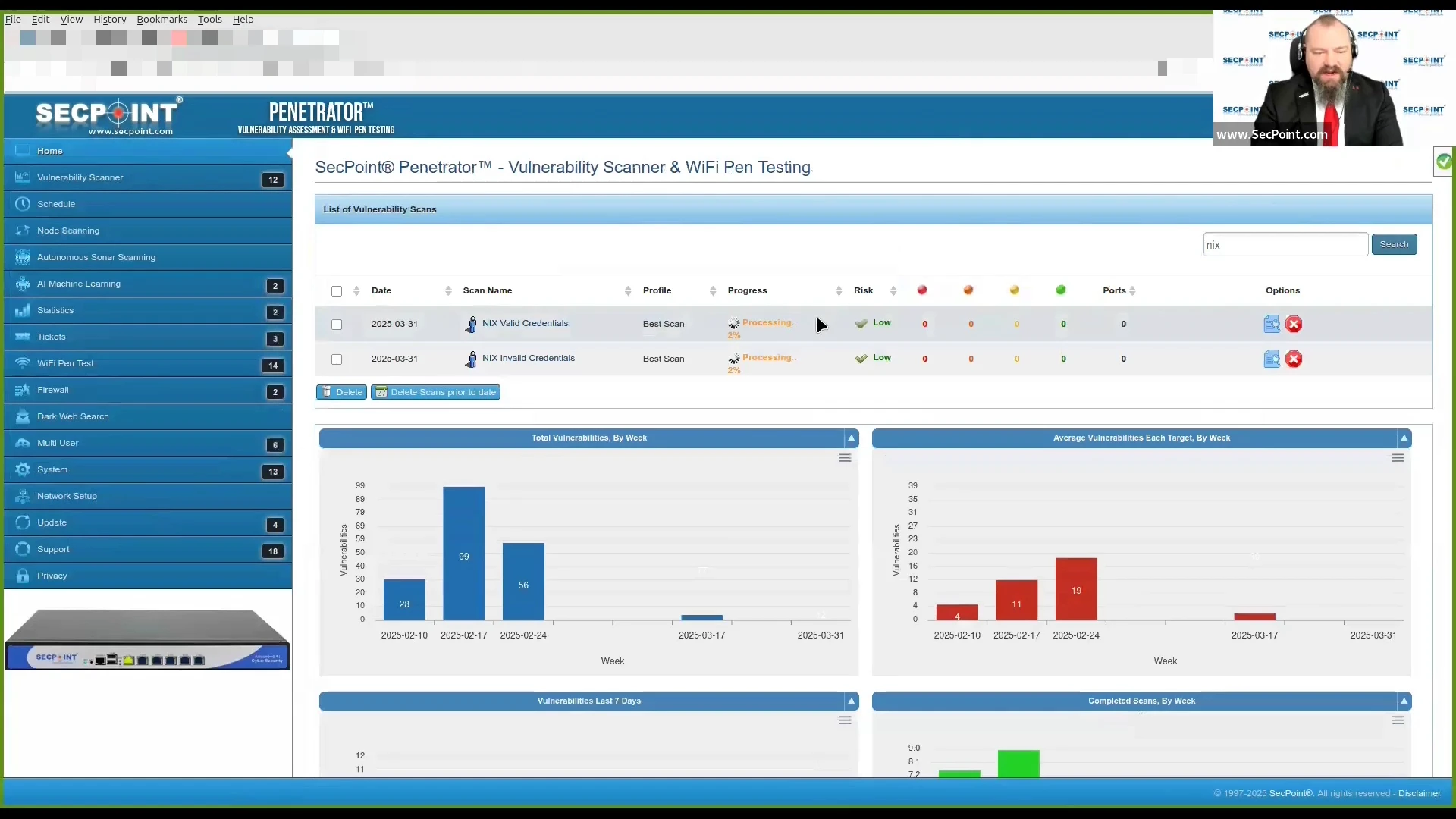Click the Search button
The height and width of the screenshot is (819, 1456).
(1394, 244)
